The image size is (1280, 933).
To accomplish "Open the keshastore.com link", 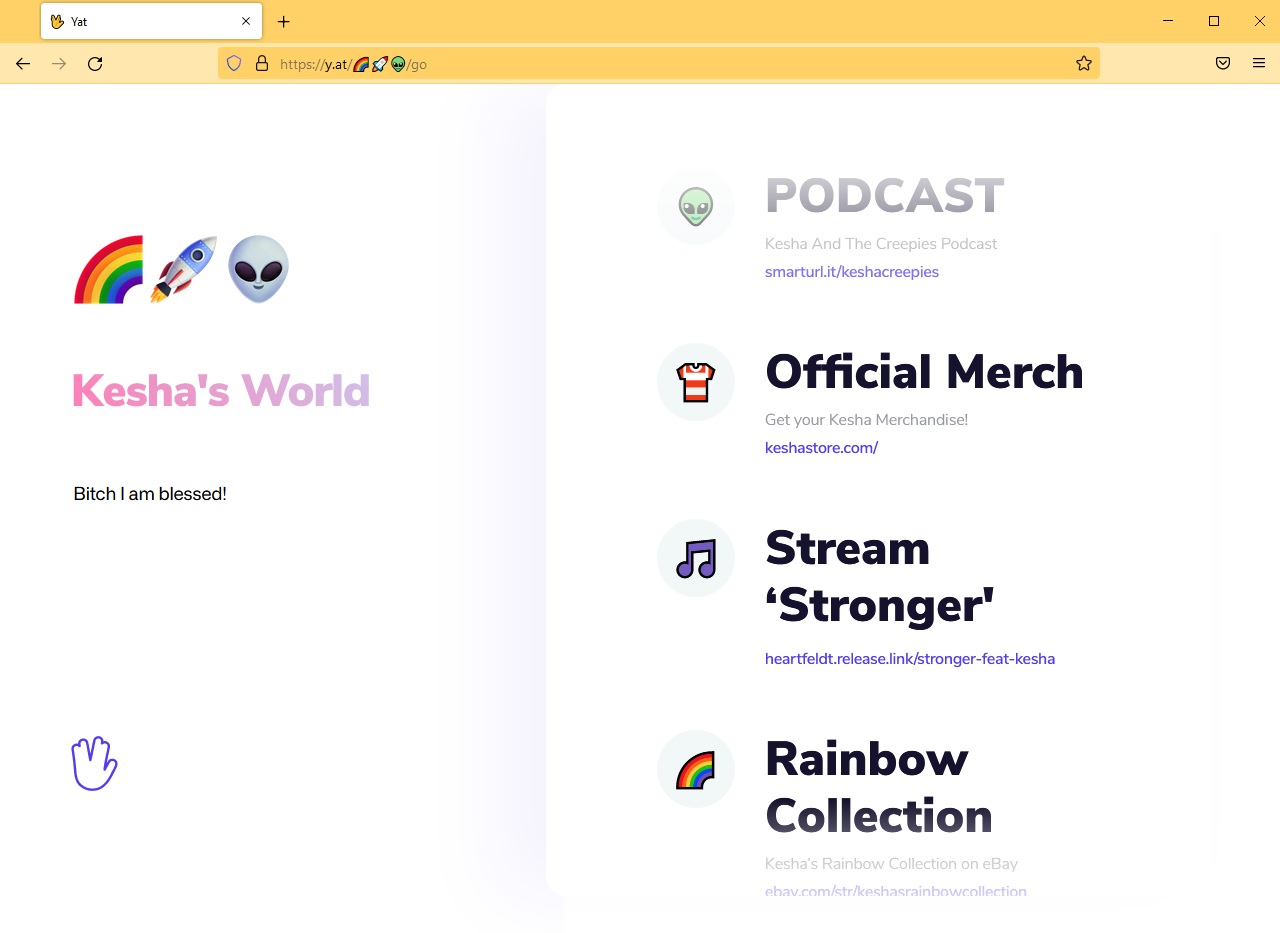I will pos(820,448).
